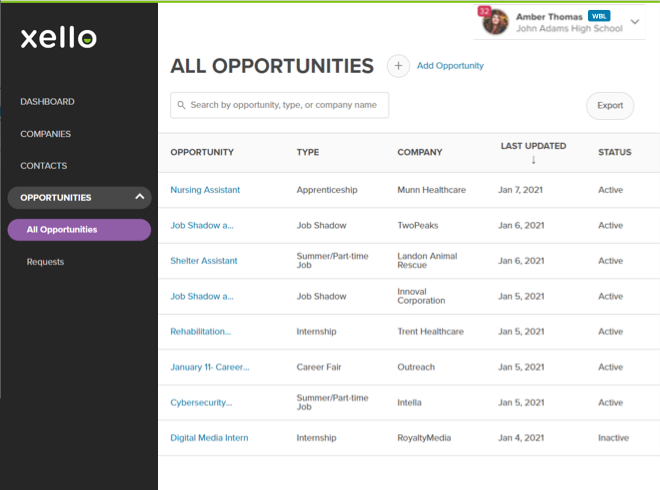The height and width of the screenshot is (490, 660).
Task: Collapse the Opportunities sidebar section
Action: point(139,198)
